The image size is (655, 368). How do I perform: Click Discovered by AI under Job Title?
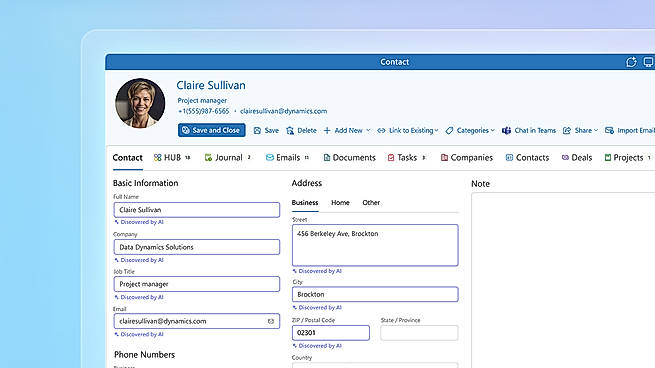[139, 297]
